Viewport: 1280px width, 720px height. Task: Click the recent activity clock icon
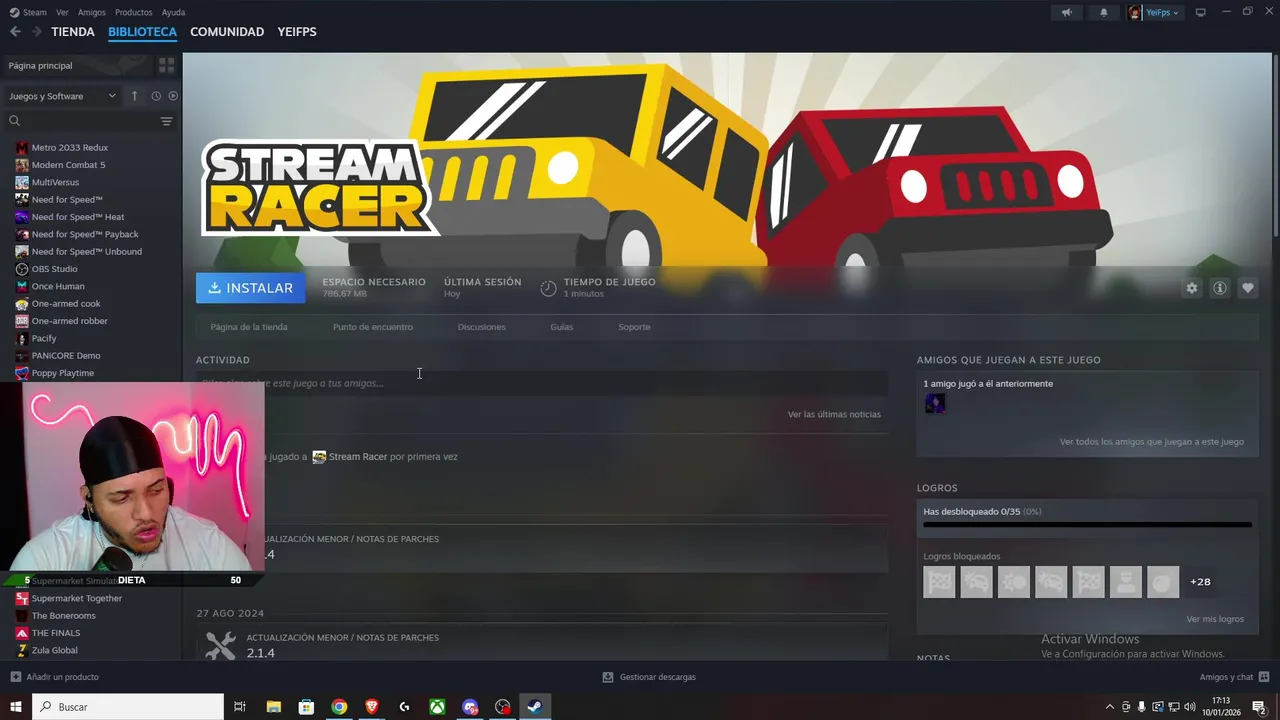click(156, 96)
